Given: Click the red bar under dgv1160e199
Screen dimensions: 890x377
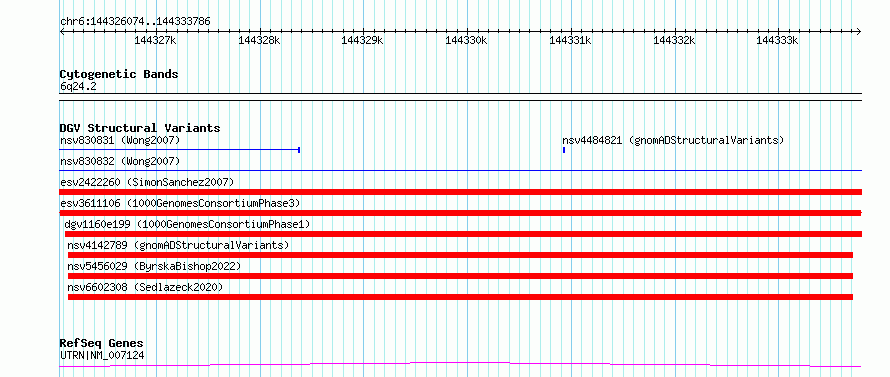Looking at the screenshot, I should (463, 234).
